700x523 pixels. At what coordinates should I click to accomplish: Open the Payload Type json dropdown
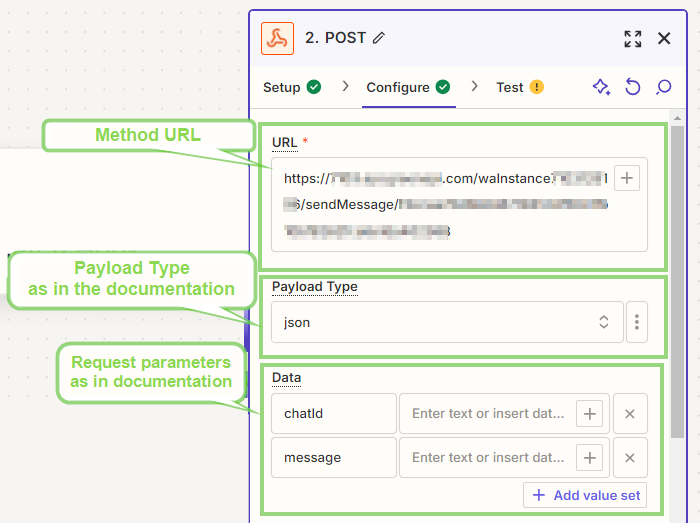coord(447,322)
